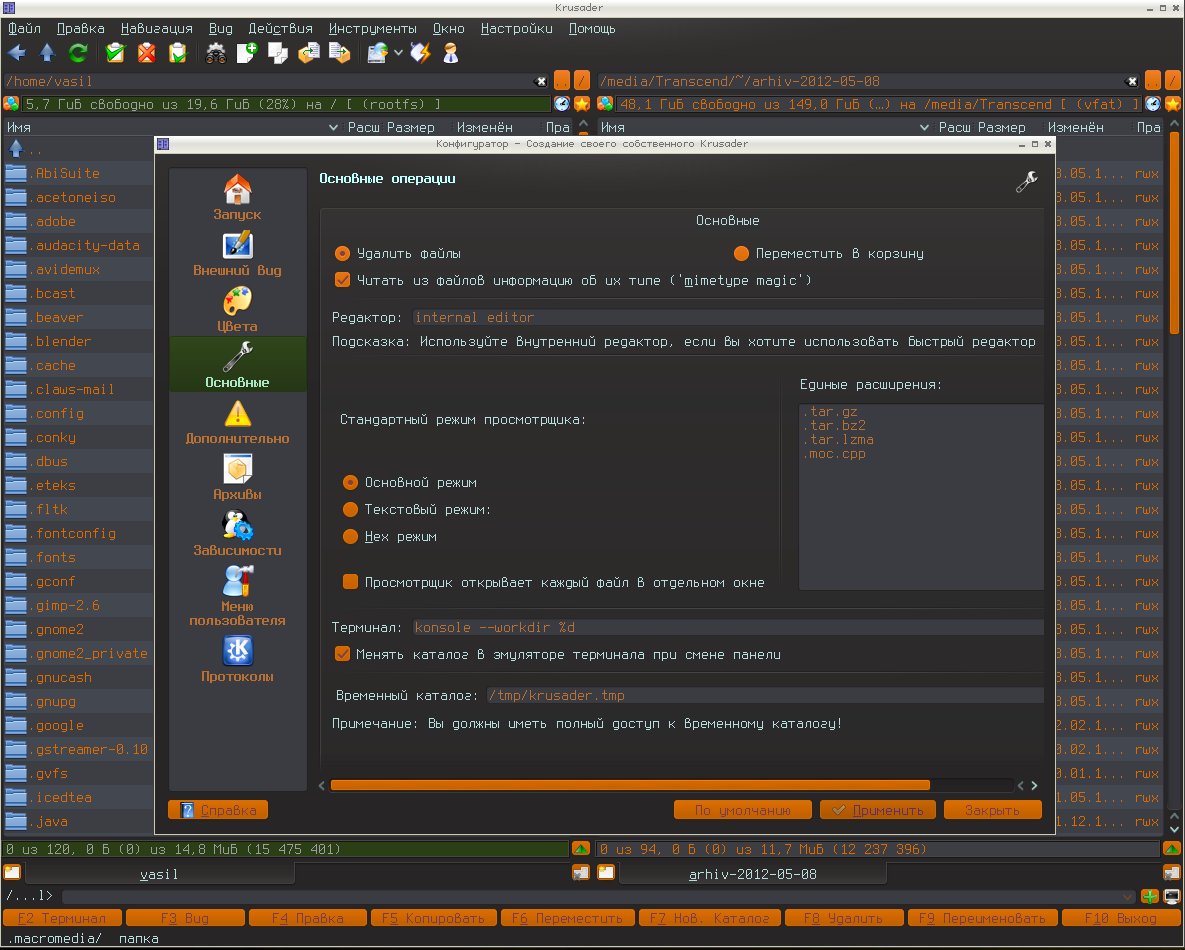Click F5 Копировать function button

click(x=433, y=918)
